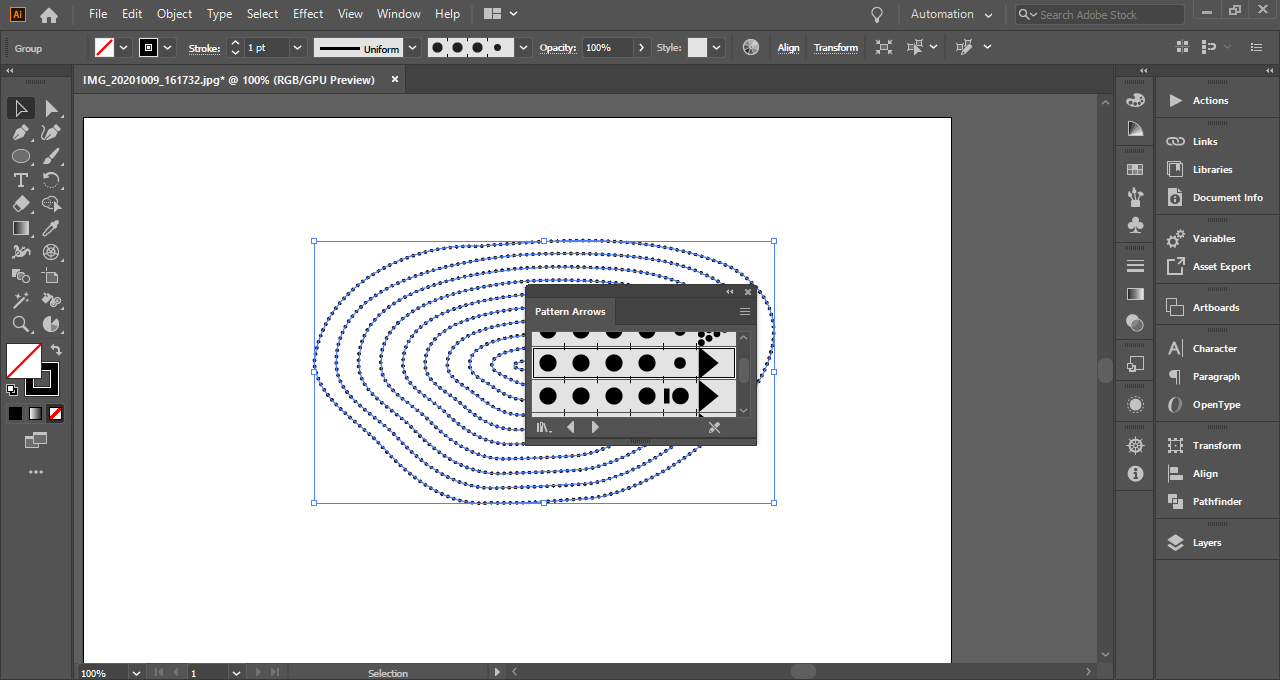Set paint mode to None
The image size is (1280, 680).
55,413
